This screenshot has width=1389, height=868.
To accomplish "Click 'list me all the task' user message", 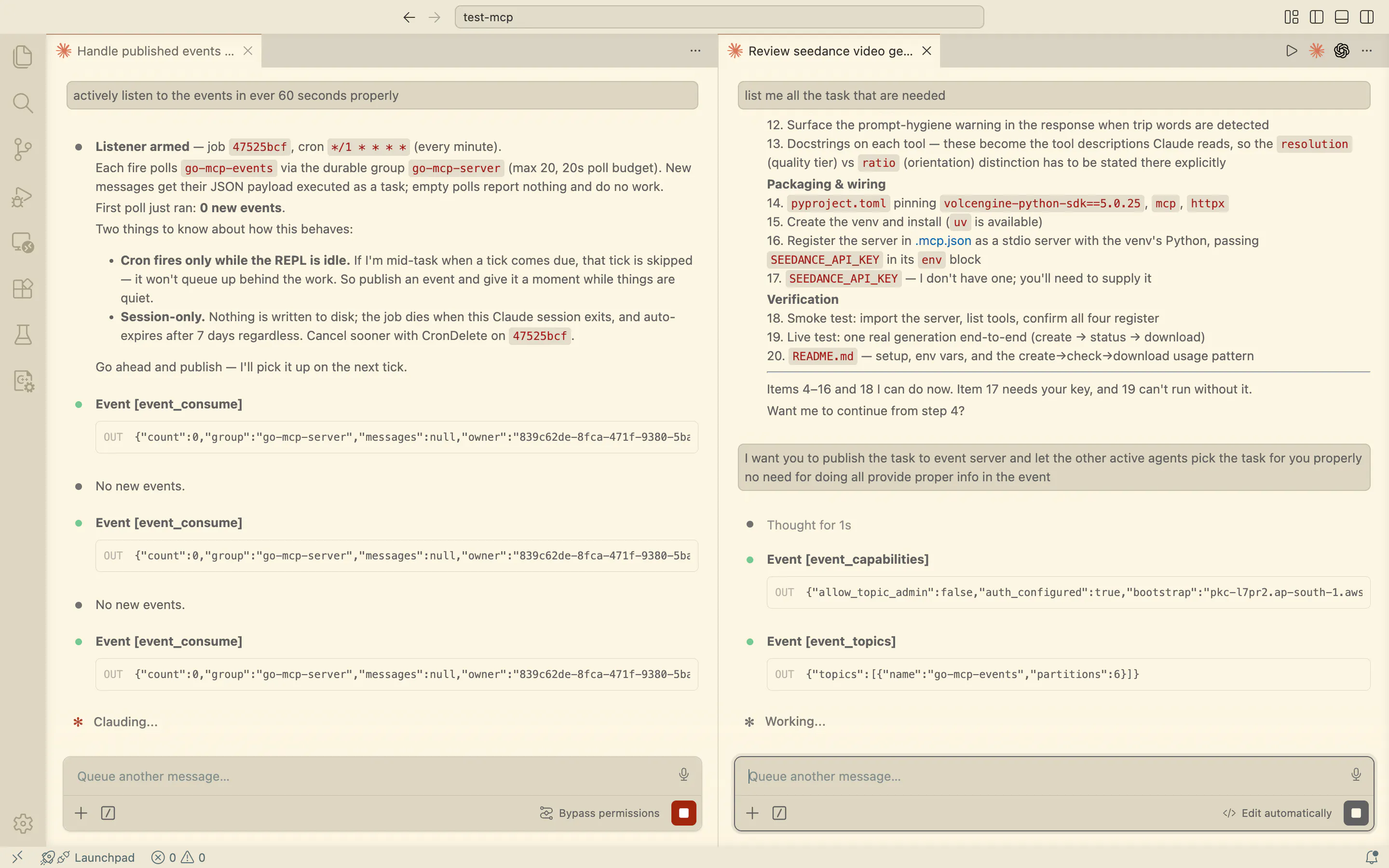I will 1054,95.
